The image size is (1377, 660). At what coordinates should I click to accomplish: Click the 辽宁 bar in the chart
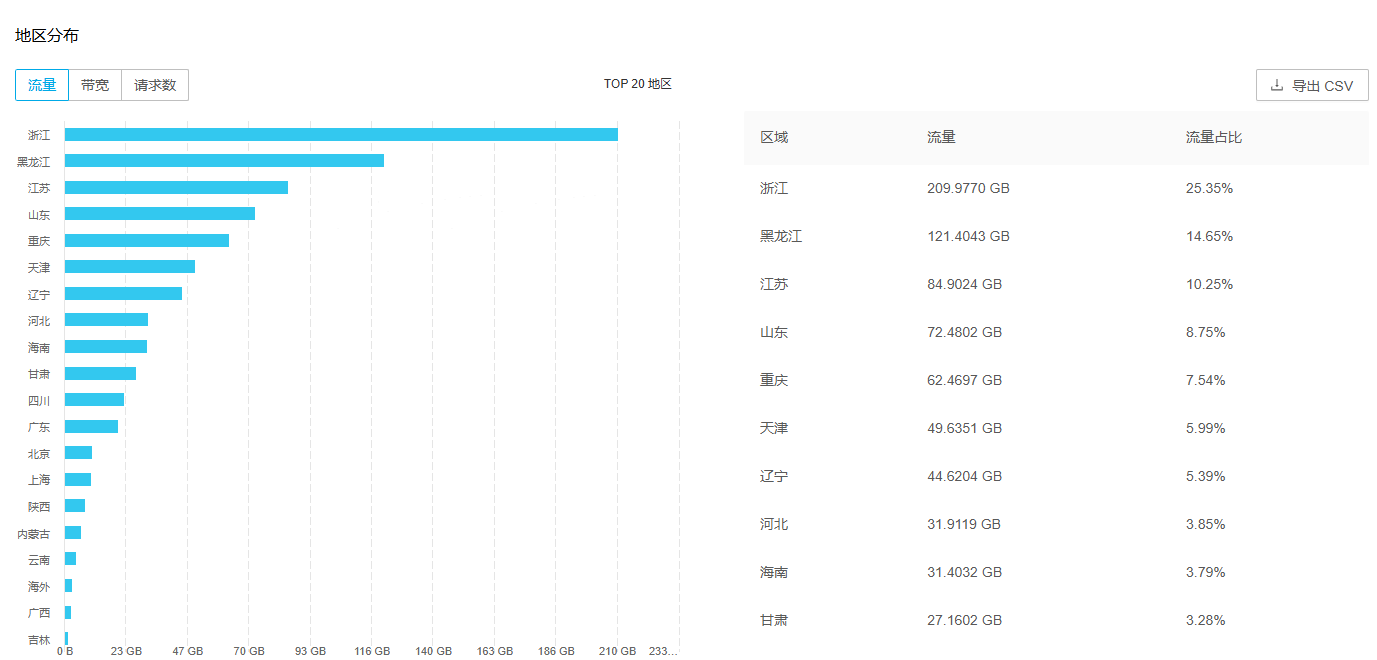tap(123, 294)
